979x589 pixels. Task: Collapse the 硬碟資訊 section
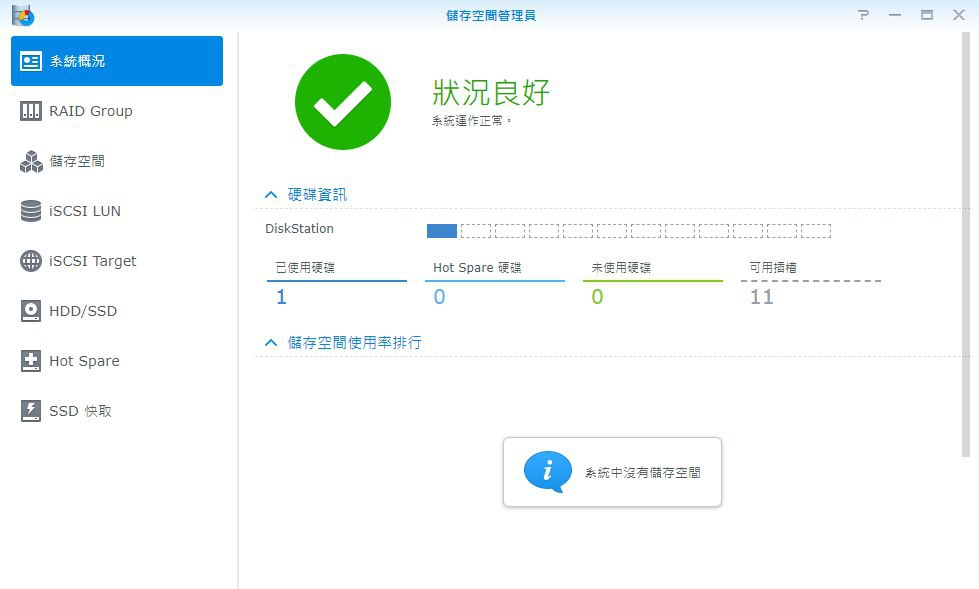click(270, 195)
